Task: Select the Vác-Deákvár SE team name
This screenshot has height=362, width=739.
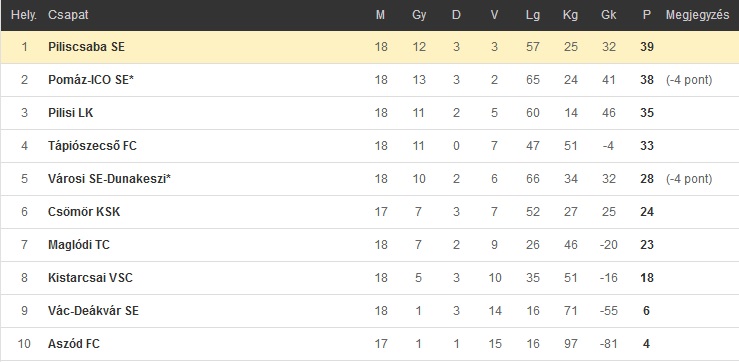Action: [93, 311]
